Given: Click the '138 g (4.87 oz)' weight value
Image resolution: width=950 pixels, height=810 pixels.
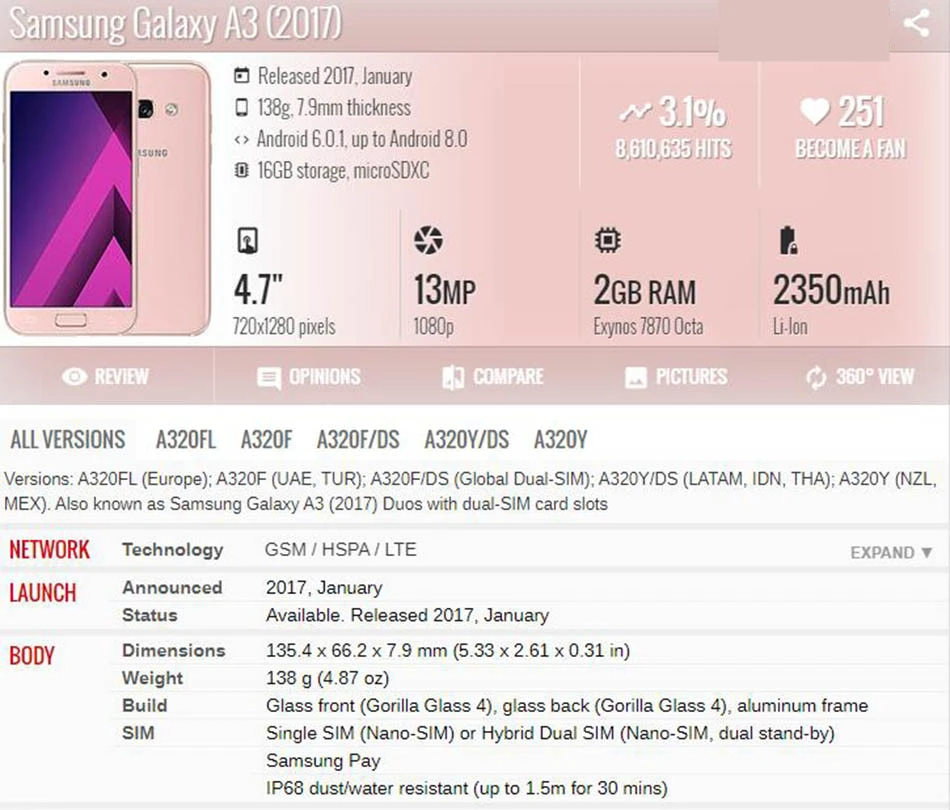Looking at the screenshot, I should [x=327, y=678].
